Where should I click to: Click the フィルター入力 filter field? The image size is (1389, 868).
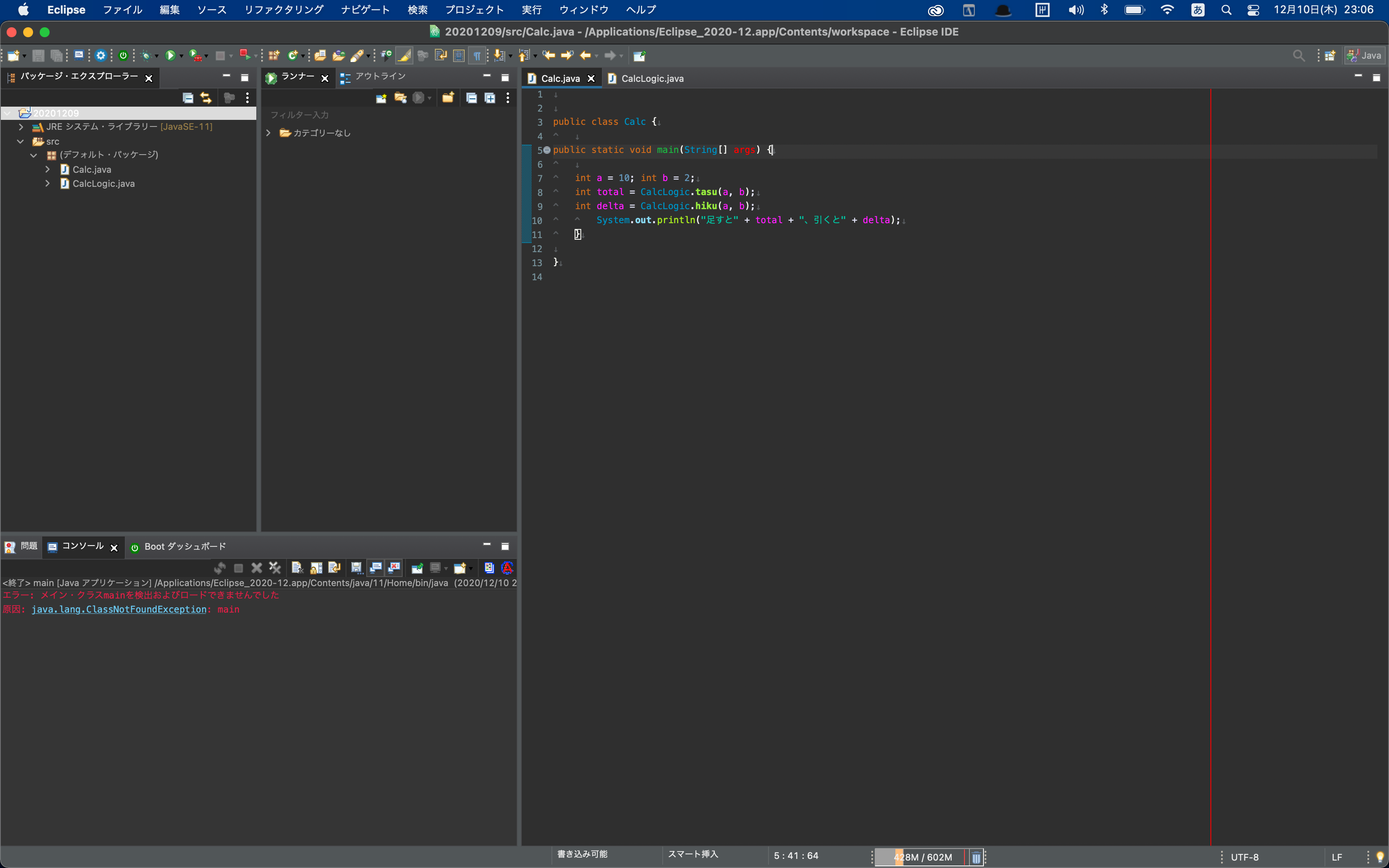(x=389, y=115)
